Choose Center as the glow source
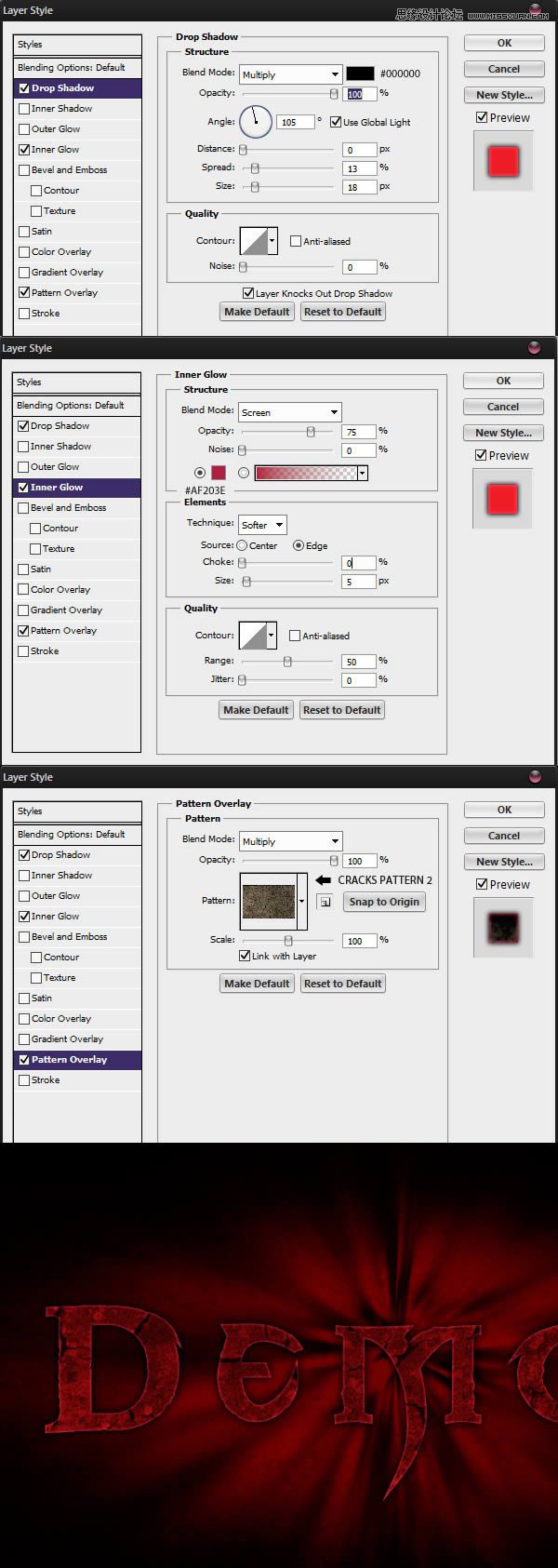This screenshot has height=1568, width=558. coord(242,545)
